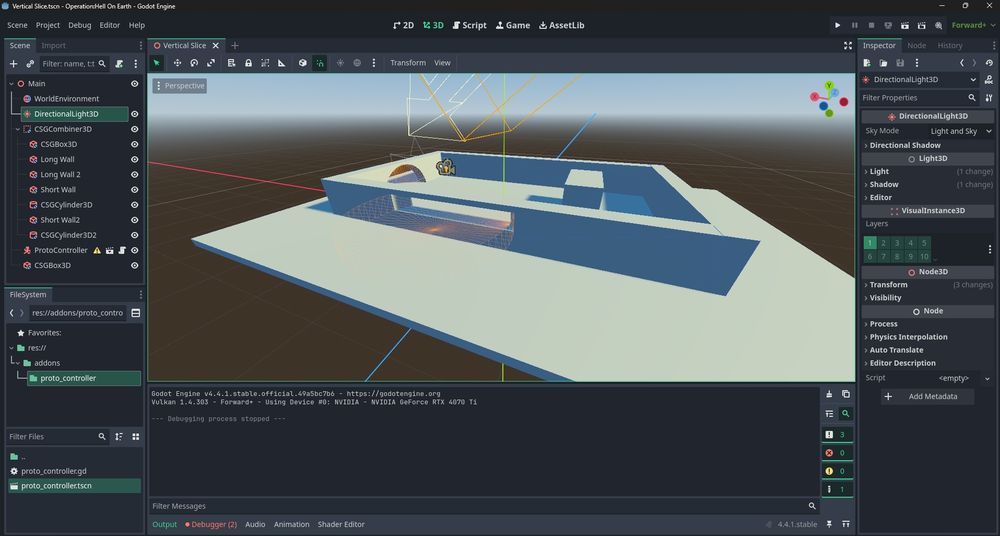This screenshot has width=1000, height=536.
Task: Open the DirectionalLight3D object selector dropdown
Action: [x=919, y=80]
